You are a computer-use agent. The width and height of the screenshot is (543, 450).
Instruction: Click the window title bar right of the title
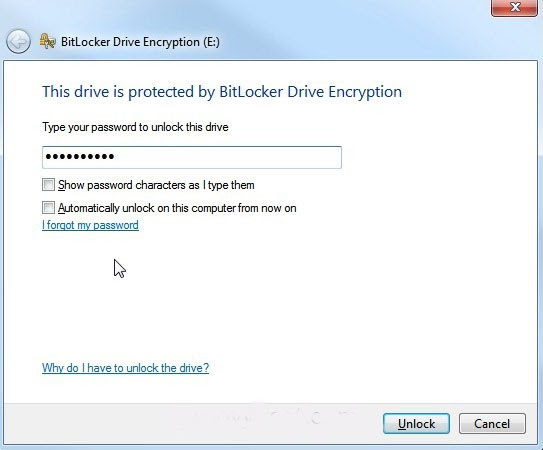click(x=346, y=42)
